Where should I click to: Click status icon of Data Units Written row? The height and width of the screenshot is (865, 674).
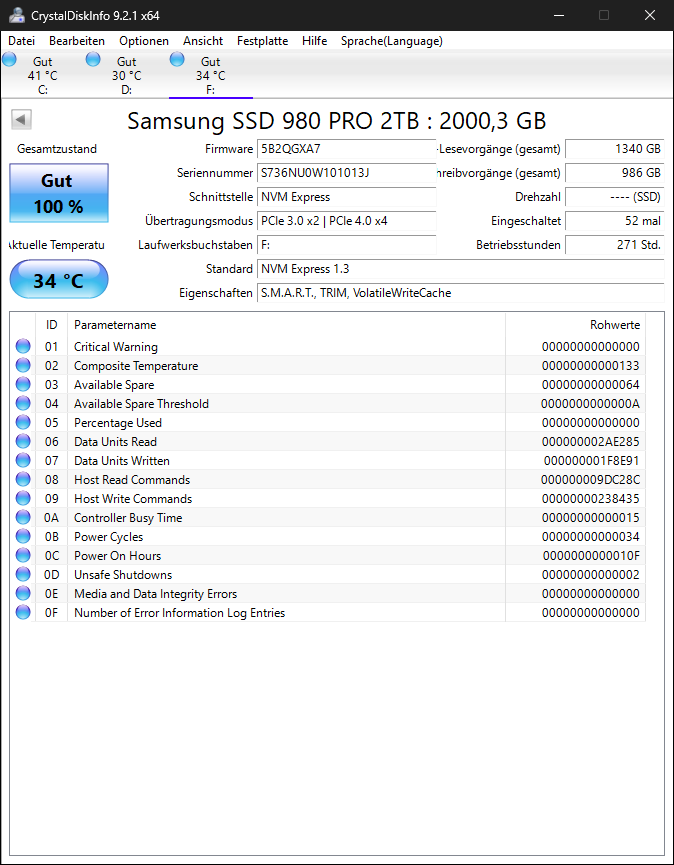(x=23, y=460)
